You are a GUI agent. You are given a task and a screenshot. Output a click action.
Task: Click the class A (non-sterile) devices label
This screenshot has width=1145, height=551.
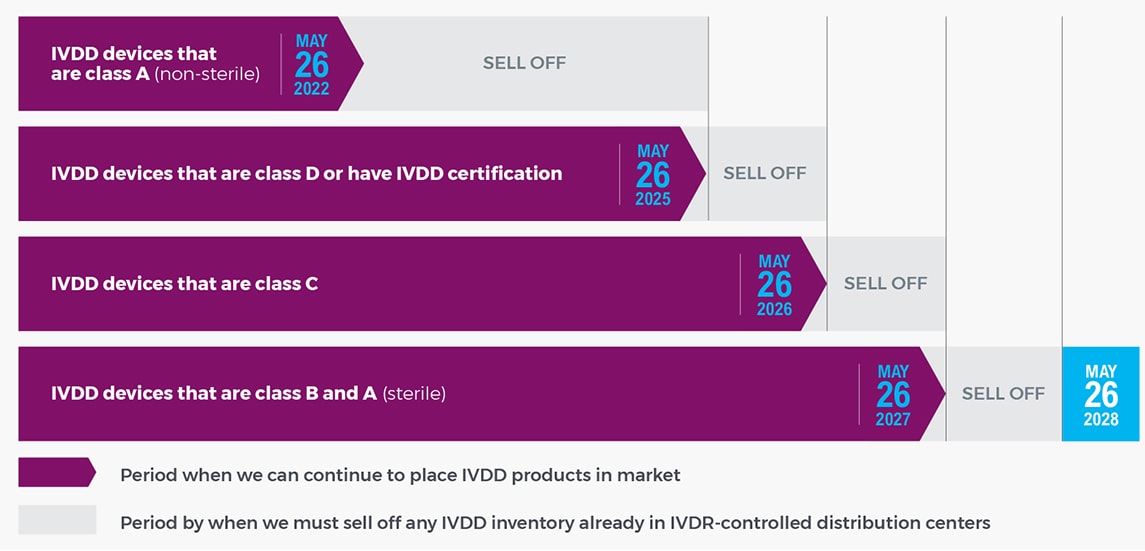click(154, 63)
